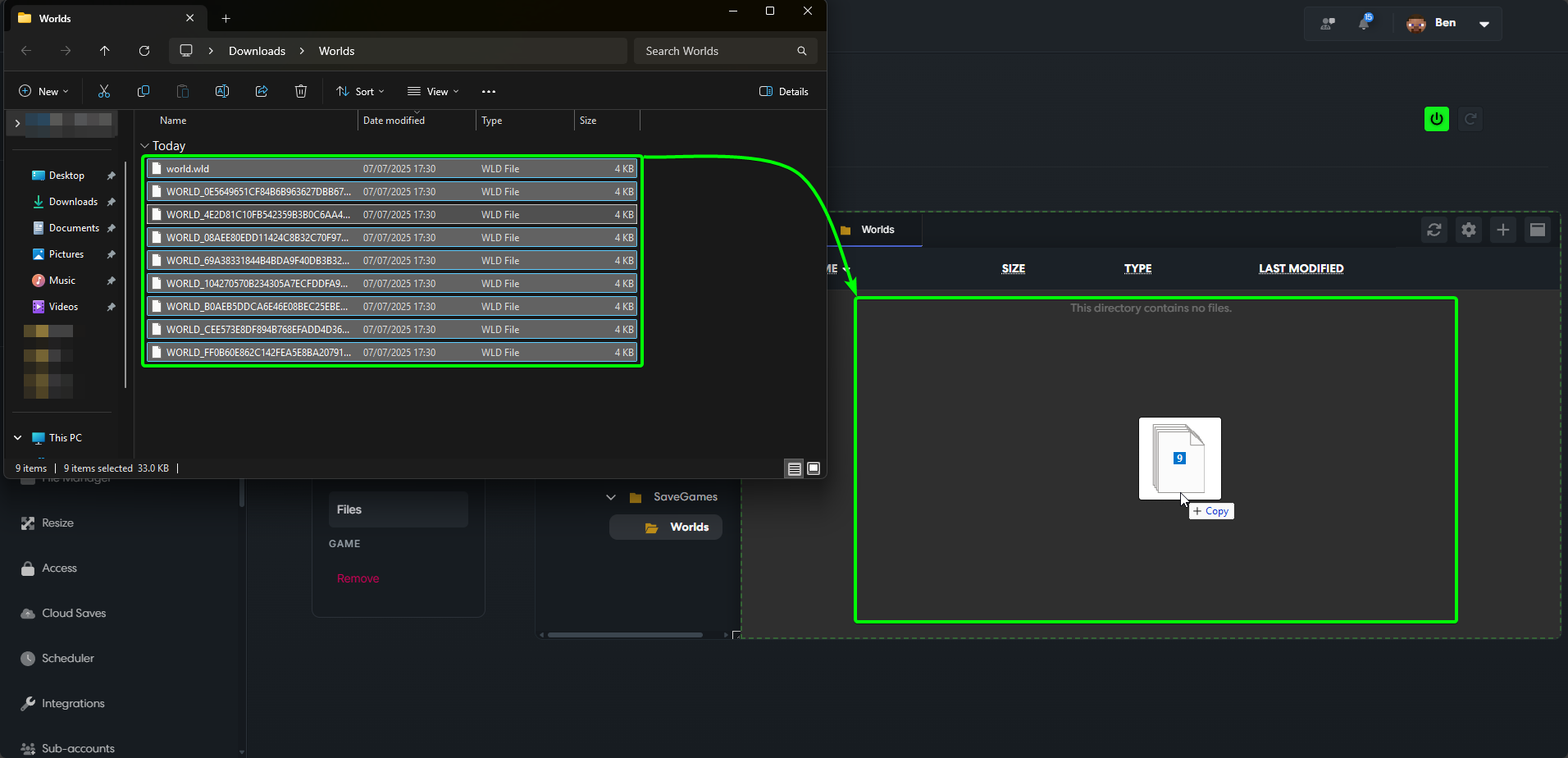
Task: Select the Worlds folder in the tree
Action: (666, 527)
